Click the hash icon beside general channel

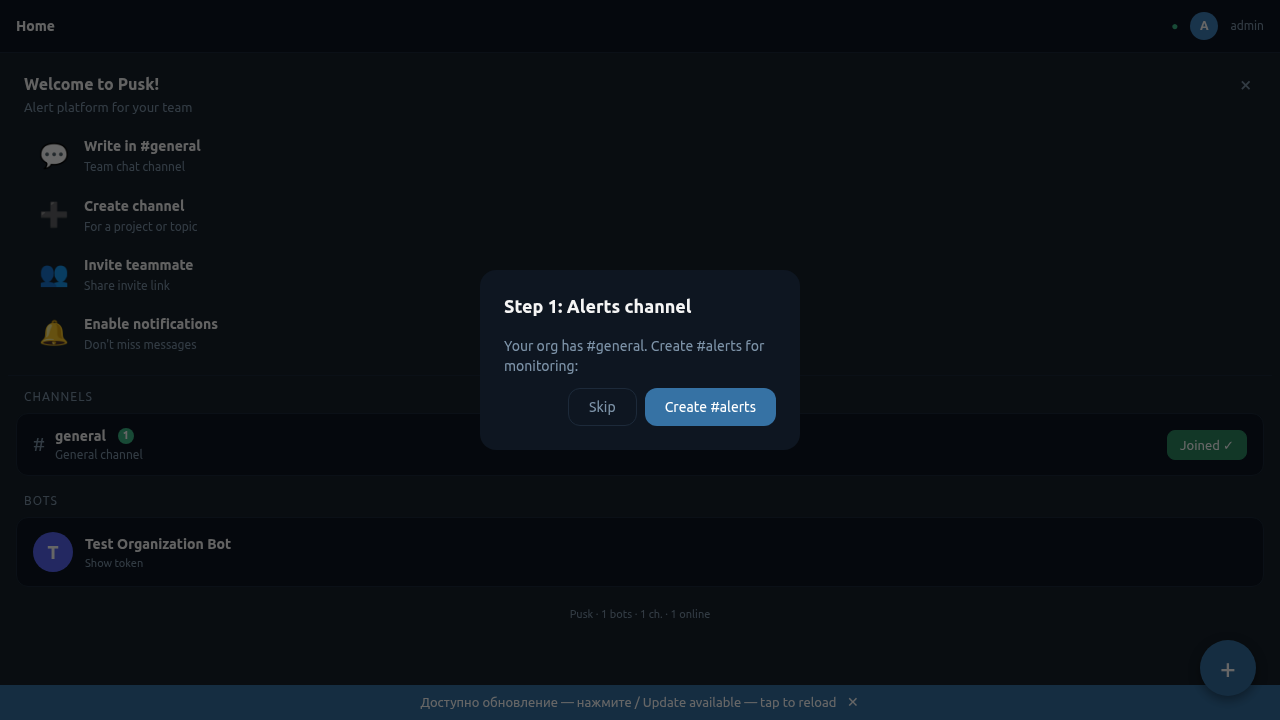(39, 445)
